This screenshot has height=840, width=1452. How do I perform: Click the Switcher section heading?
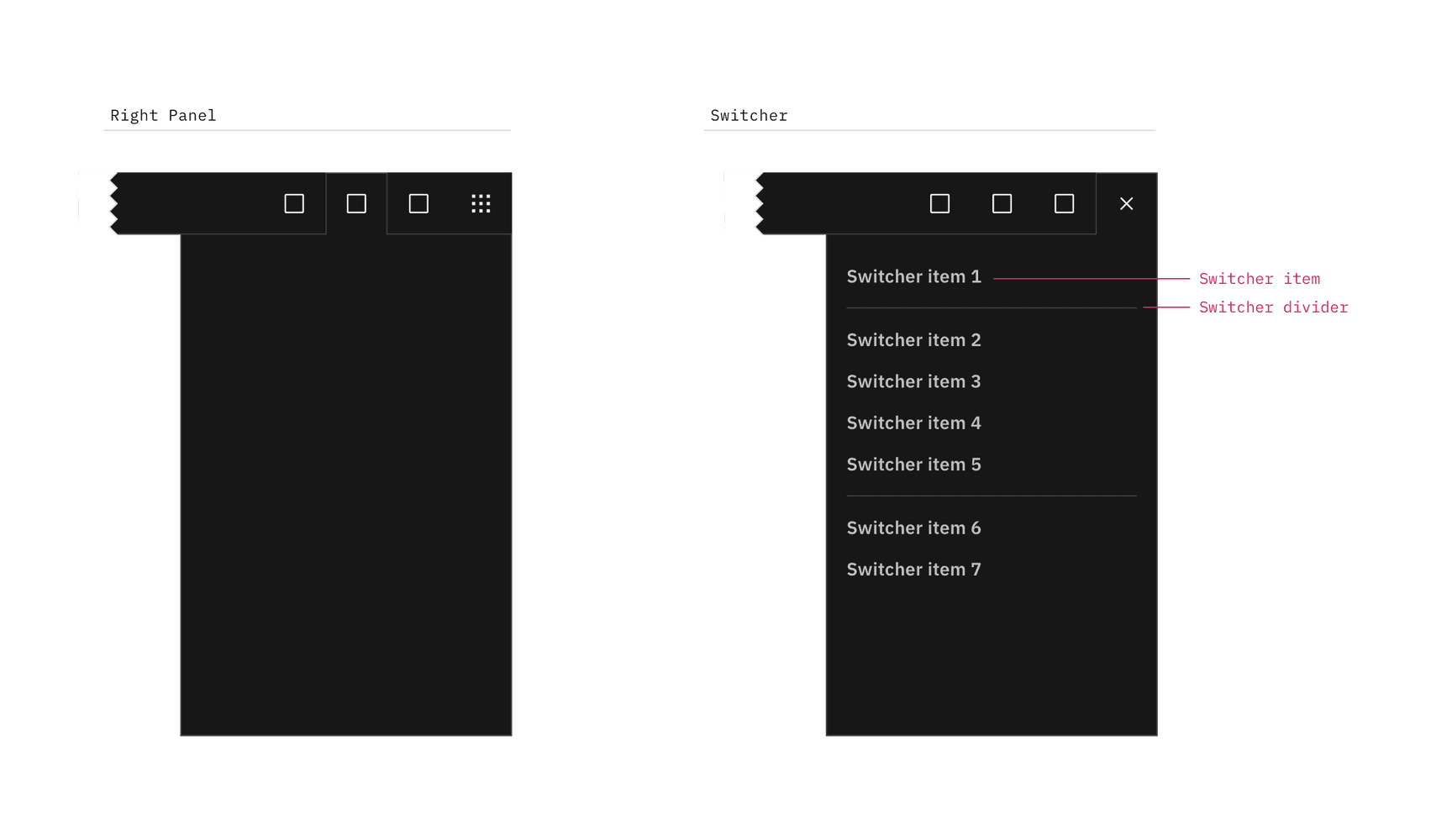click(x=749, y=115)
